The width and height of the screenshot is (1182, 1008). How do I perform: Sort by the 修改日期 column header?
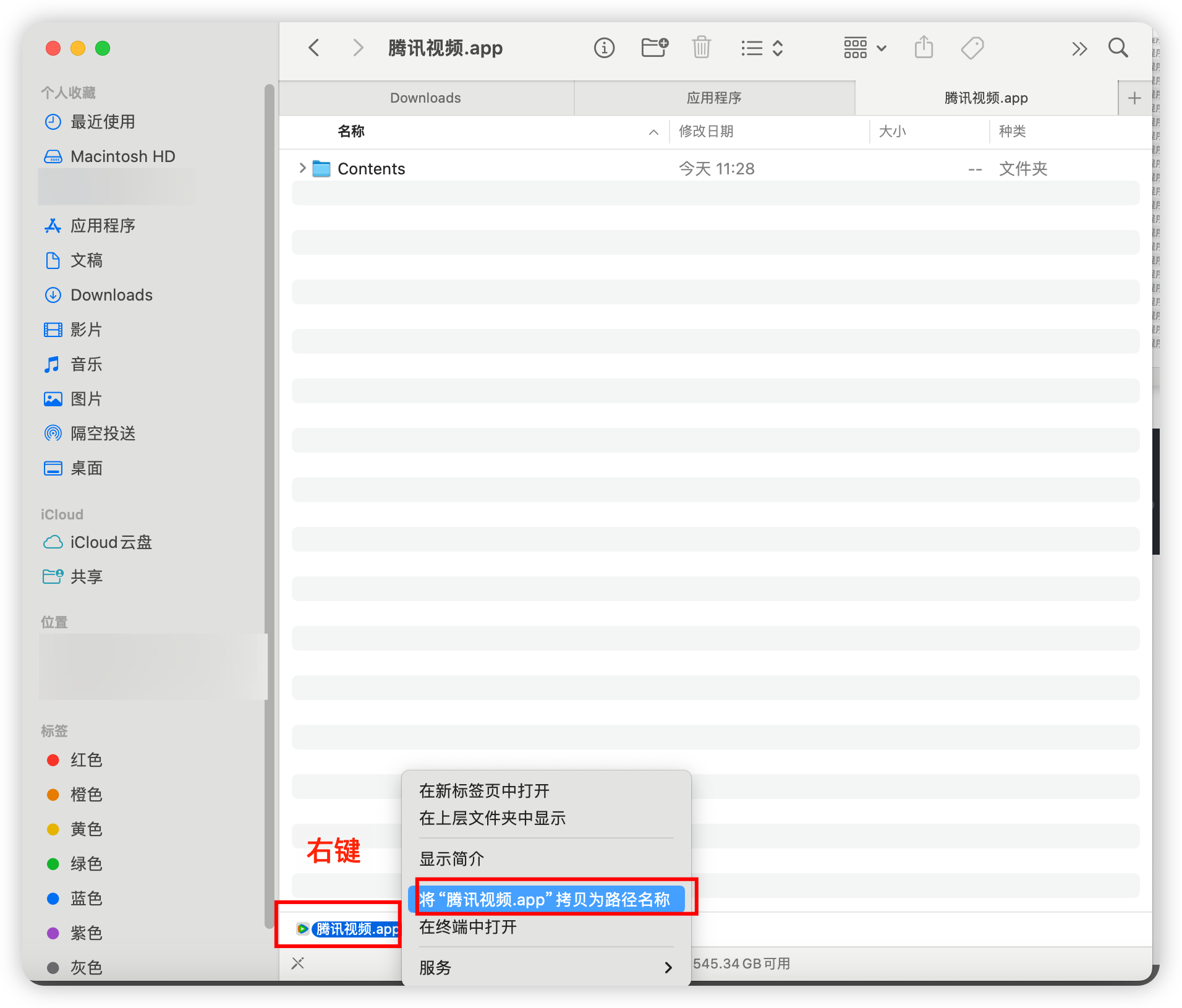tap(706, 131)
